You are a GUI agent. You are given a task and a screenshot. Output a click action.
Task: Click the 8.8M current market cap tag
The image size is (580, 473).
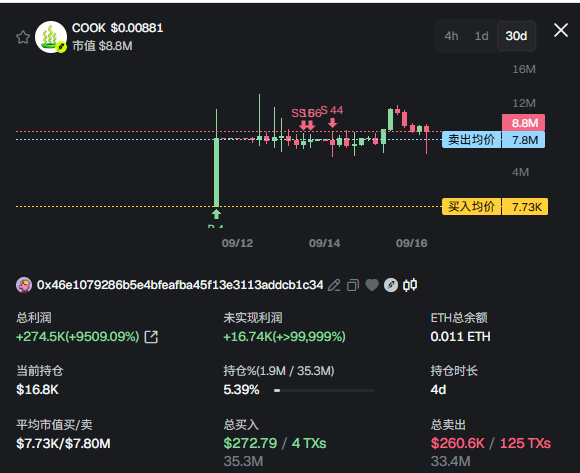tap(523, 123)
